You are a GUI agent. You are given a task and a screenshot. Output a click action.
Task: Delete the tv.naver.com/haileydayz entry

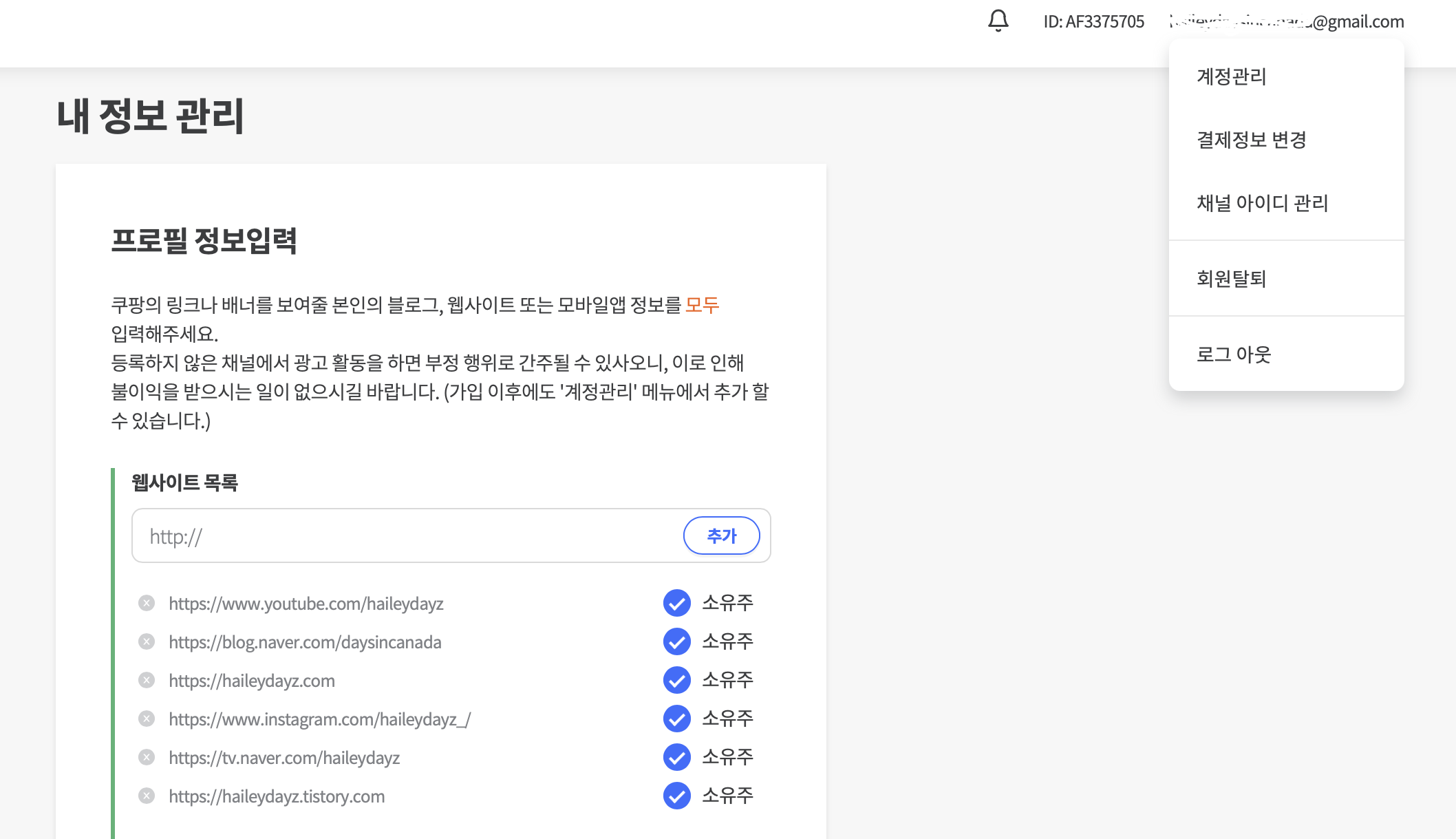point(147,758)
